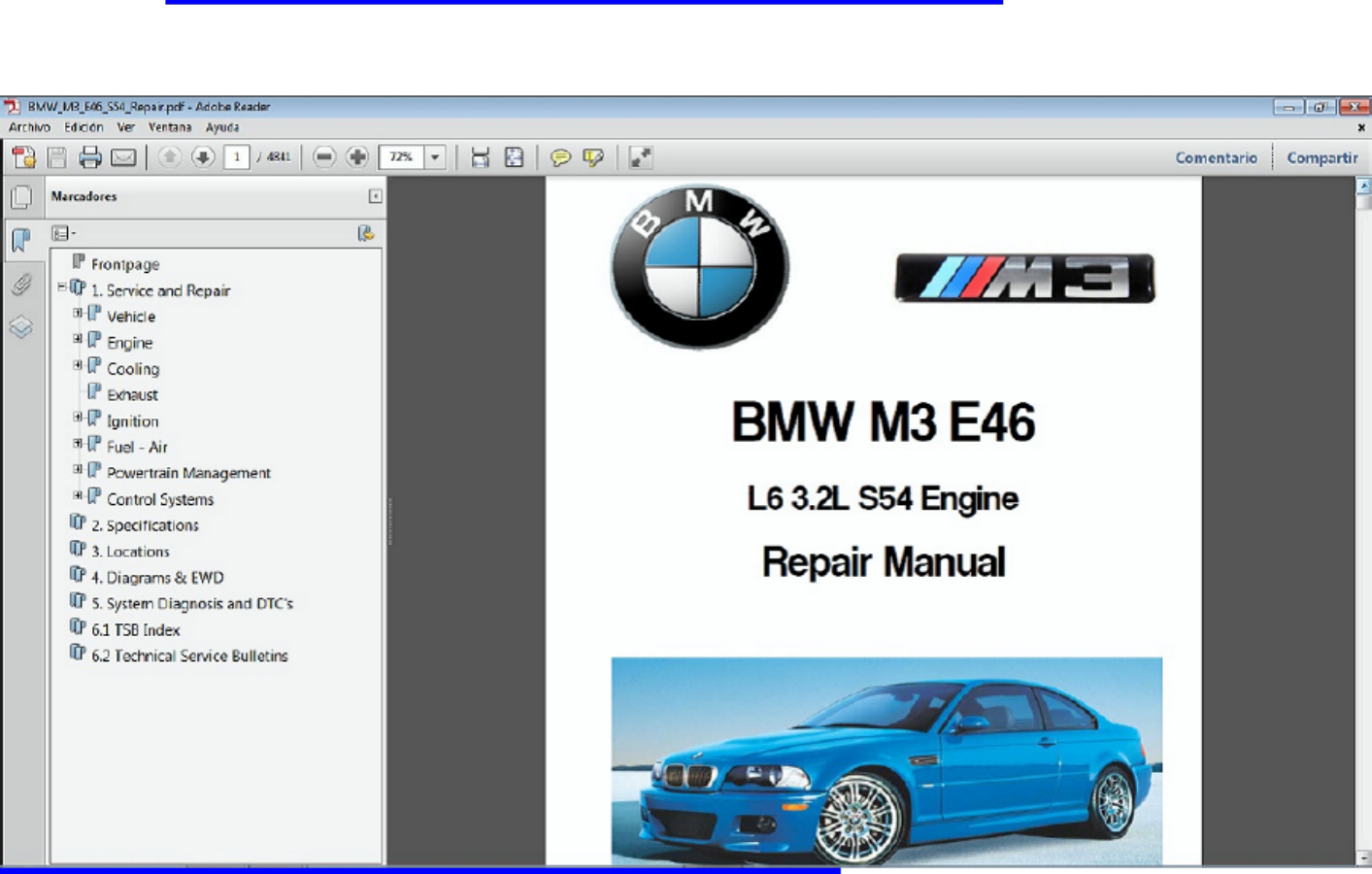This screenshot has height=874, width=1372.
Task: Enter read mode with the expand-arrows icon
Action: pos(640,157)
